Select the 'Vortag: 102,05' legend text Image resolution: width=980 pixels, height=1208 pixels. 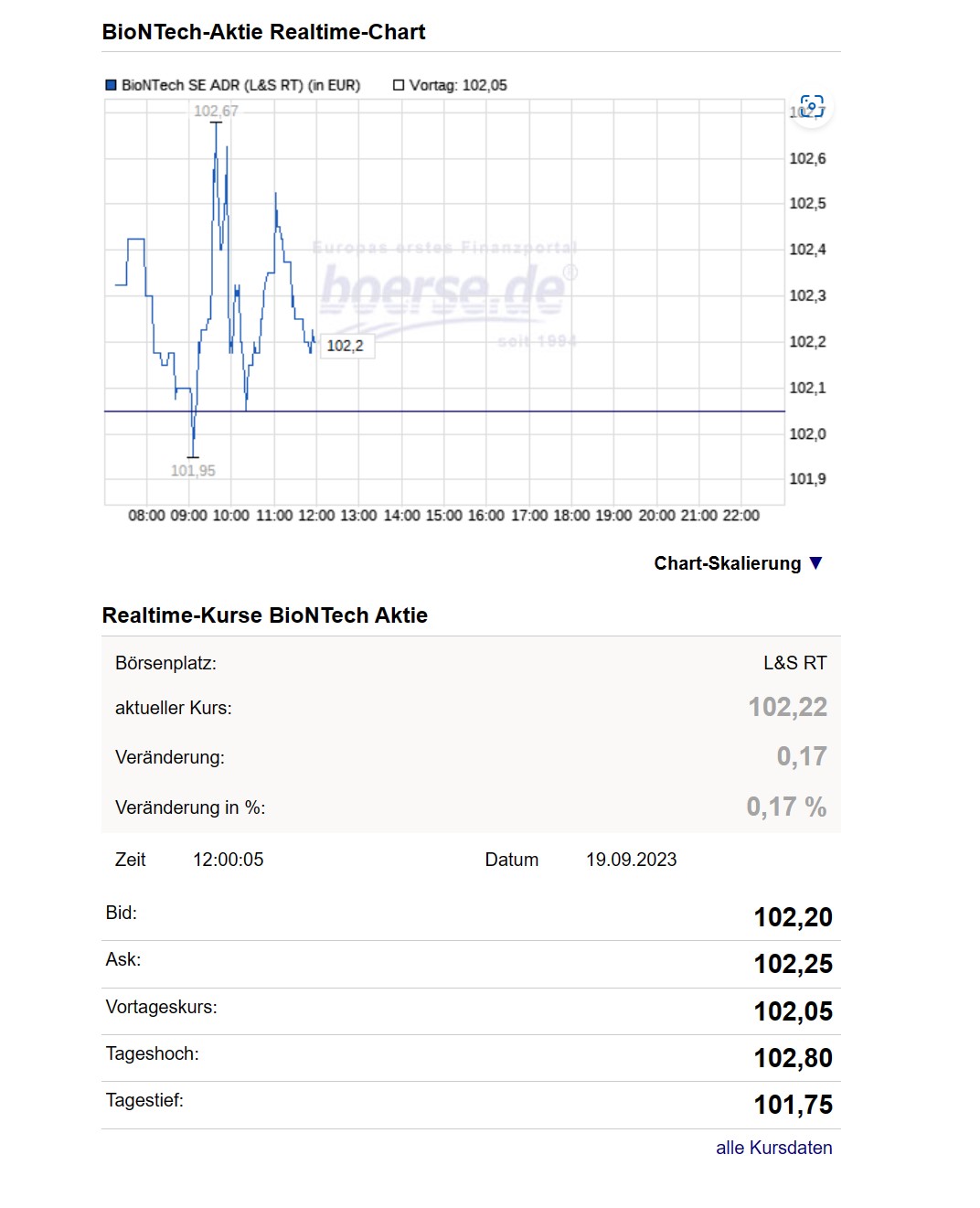(x=458, y=85)
